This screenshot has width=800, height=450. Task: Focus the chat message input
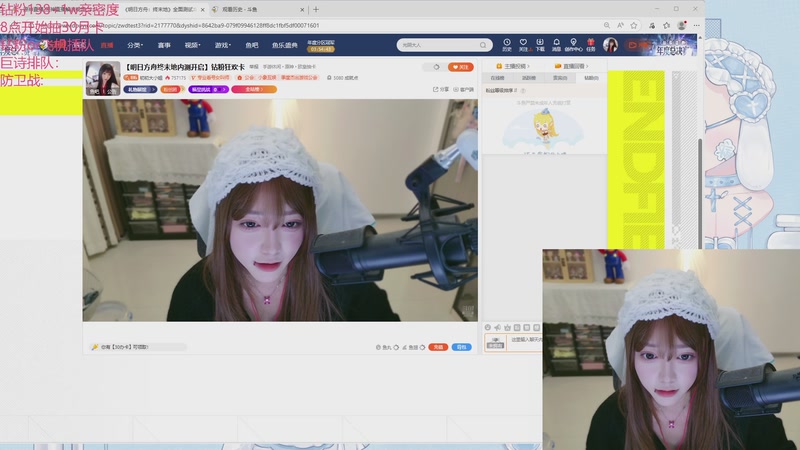[x=524, y=342]
